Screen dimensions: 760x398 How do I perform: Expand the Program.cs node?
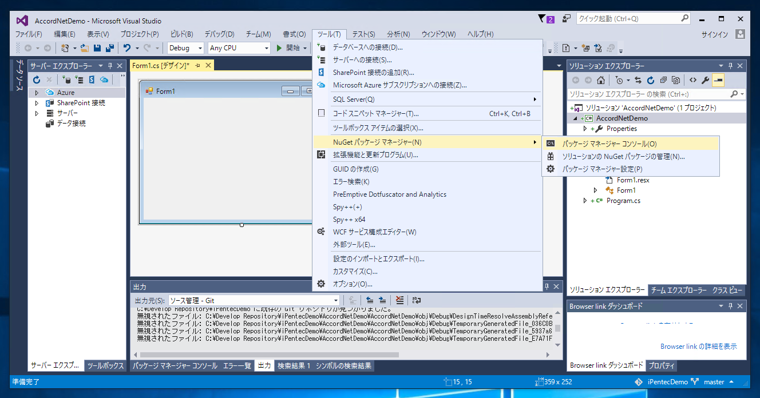click(585, 201)
